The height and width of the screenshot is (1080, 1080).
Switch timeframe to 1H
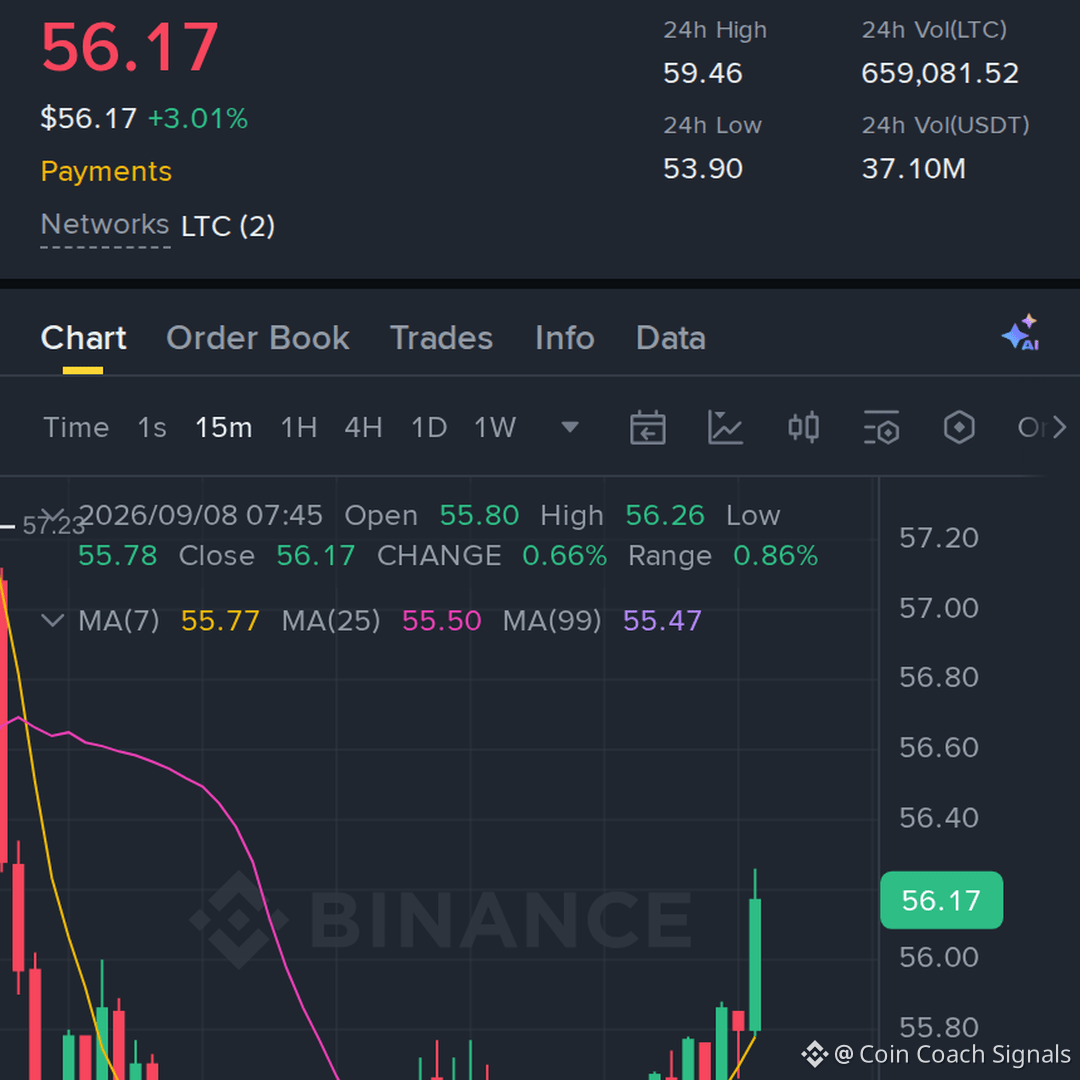[x=299, y=428]
